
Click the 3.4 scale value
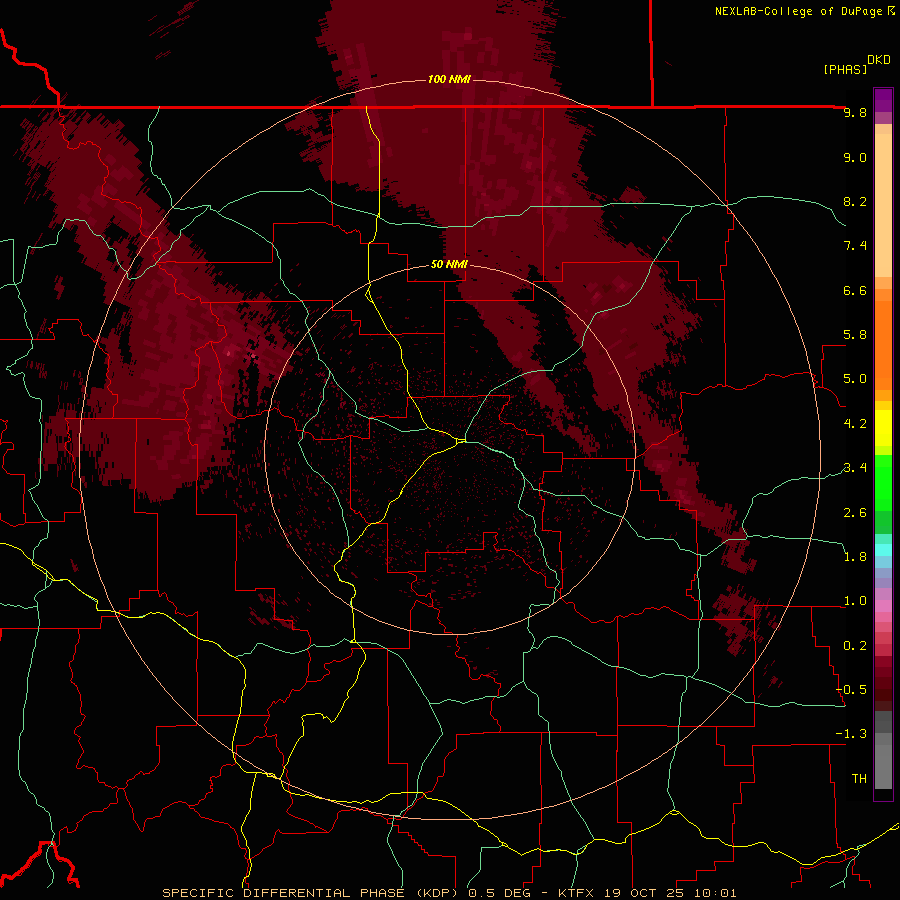click(855, 468)
